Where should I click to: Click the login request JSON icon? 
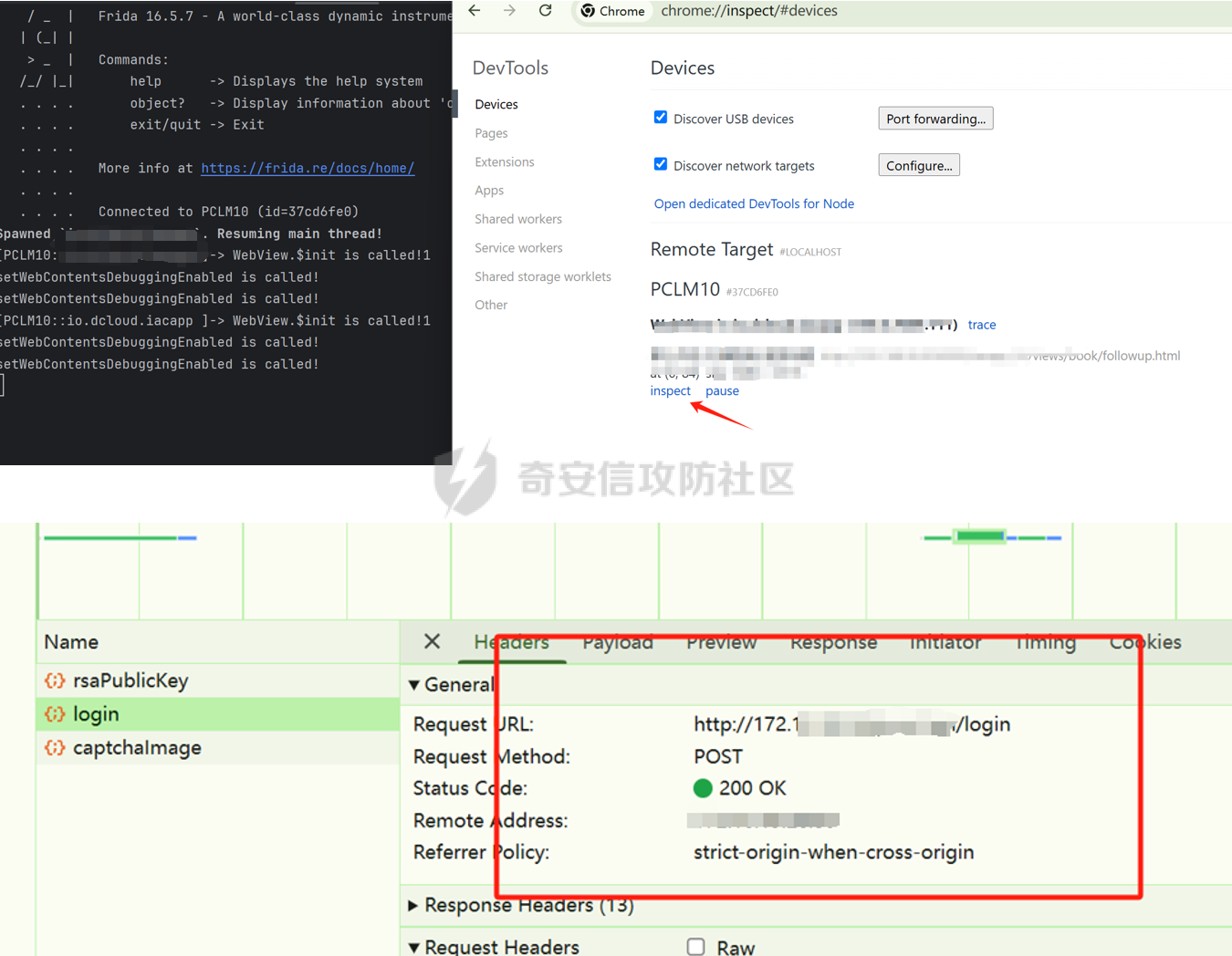(55, 714)
